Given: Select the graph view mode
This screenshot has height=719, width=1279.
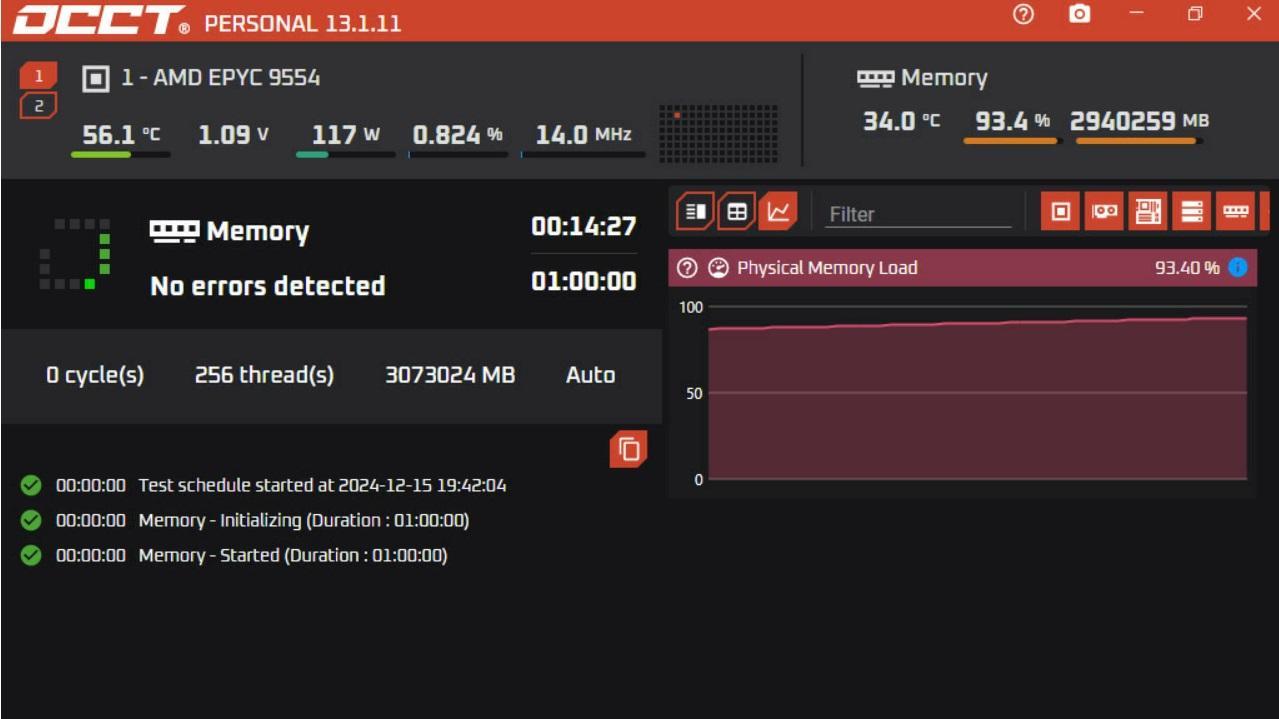Looking at the screenshot, I should (781, 212).
